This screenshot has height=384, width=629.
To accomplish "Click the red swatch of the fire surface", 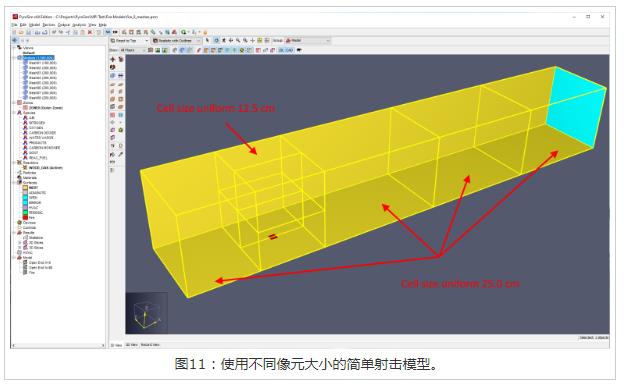I will point(25,217).
